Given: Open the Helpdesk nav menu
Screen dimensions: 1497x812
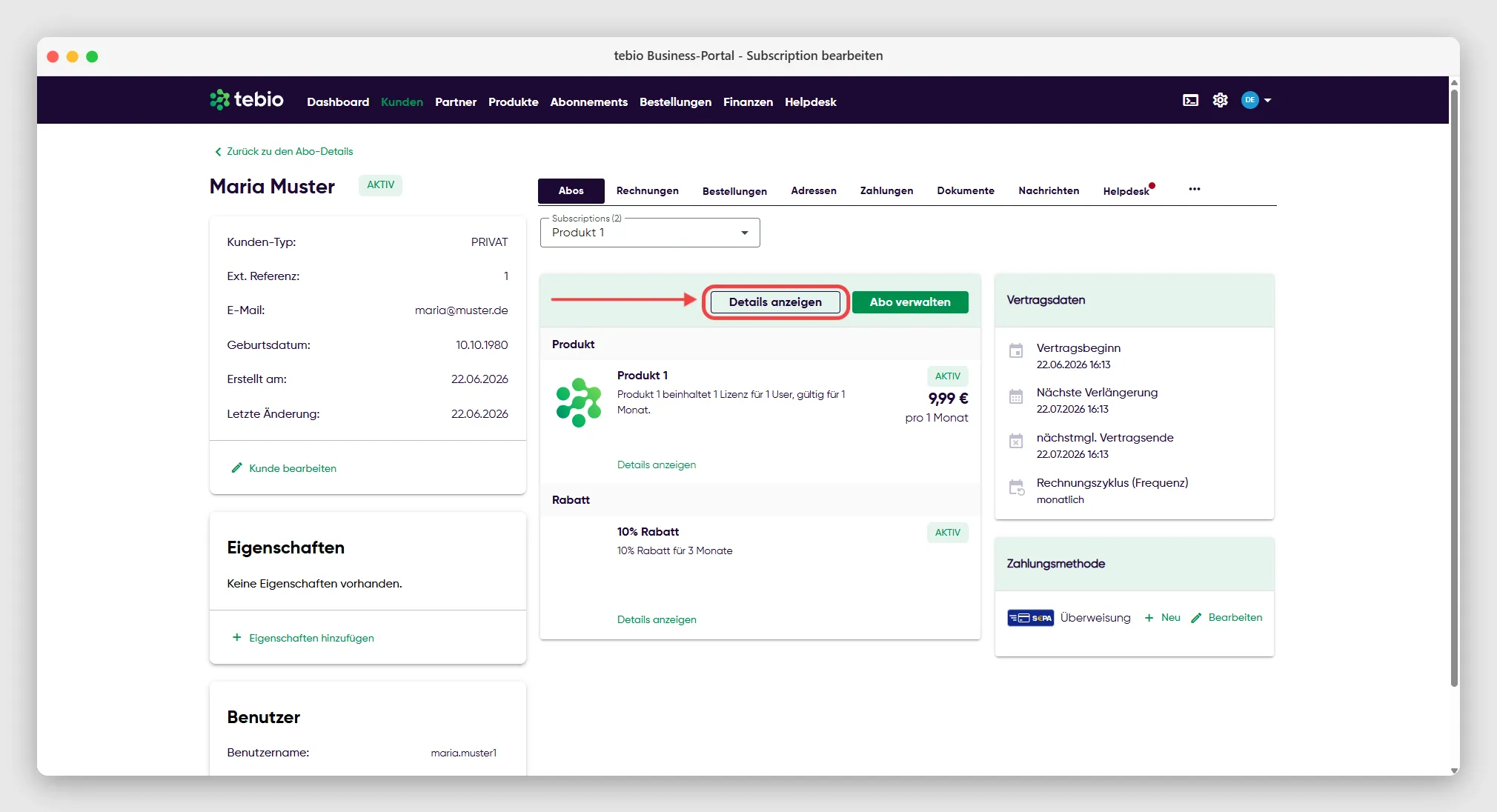Looking at the screenshot, I should point(810,102).
